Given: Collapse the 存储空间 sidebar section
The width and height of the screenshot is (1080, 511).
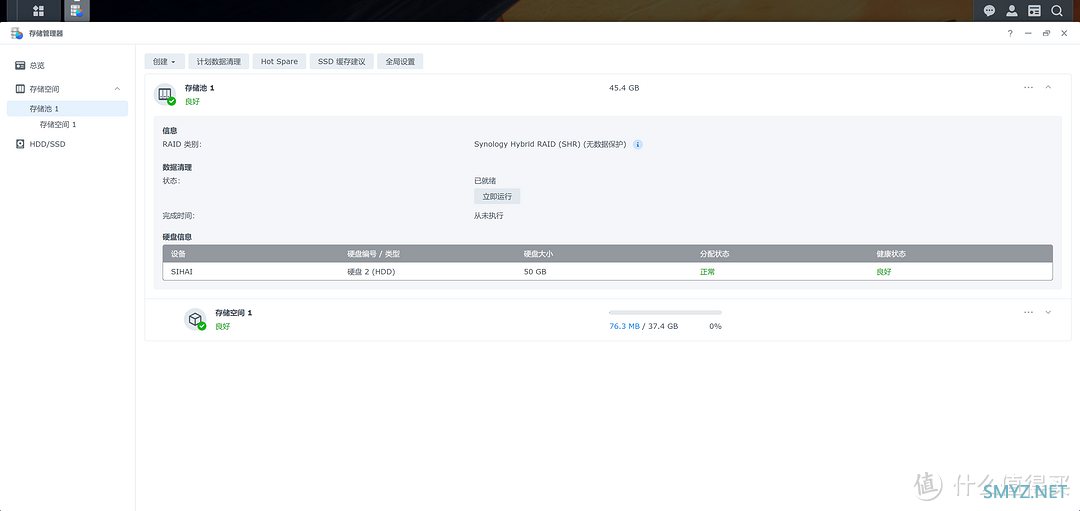Looking at the screenshot, I should (x=117, y=89).
